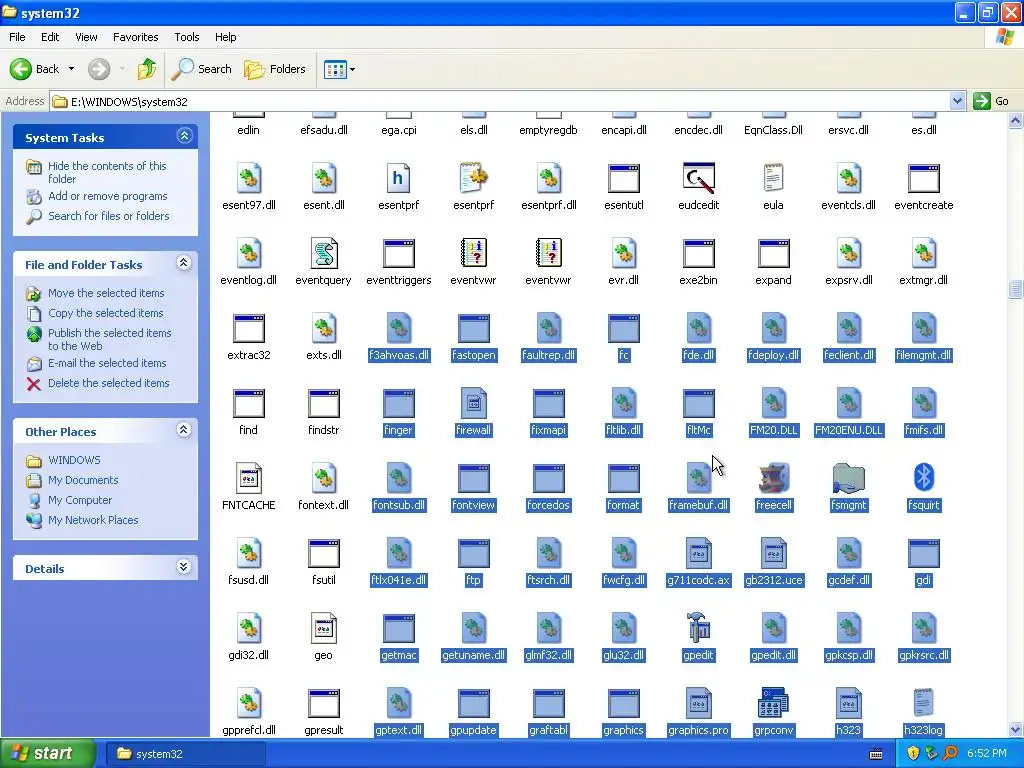Click the vertical scrollbar up arrow

click(1016, 120)
